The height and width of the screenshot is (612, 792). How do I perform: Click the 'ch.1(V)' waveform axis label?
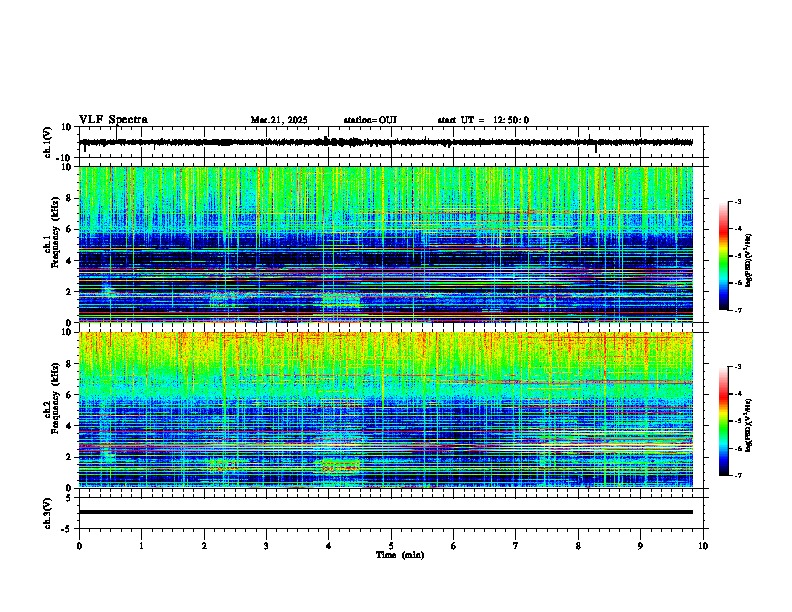click(x=48, y=142)
